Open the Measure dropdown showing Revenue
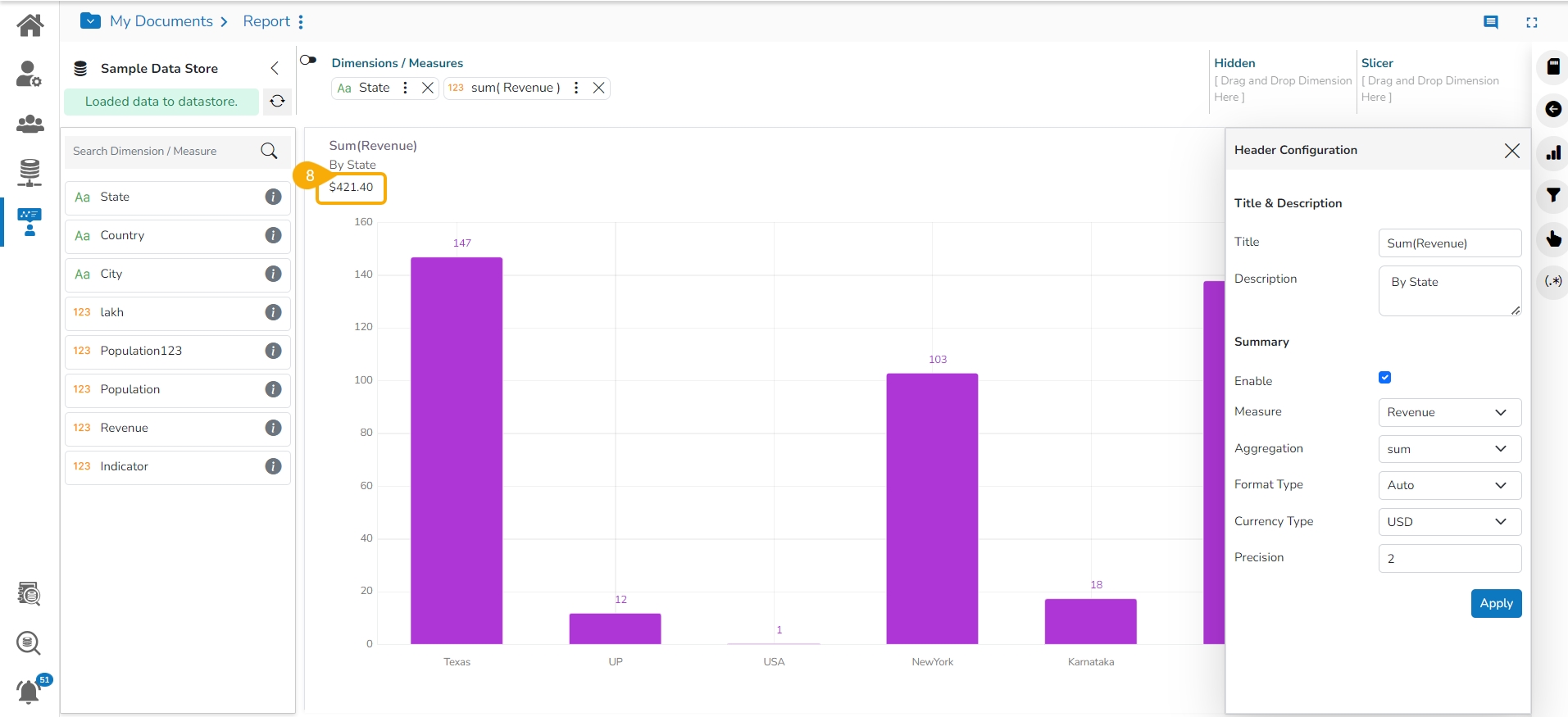This screenshot has height=717, width=1568. coord(1449,412)
